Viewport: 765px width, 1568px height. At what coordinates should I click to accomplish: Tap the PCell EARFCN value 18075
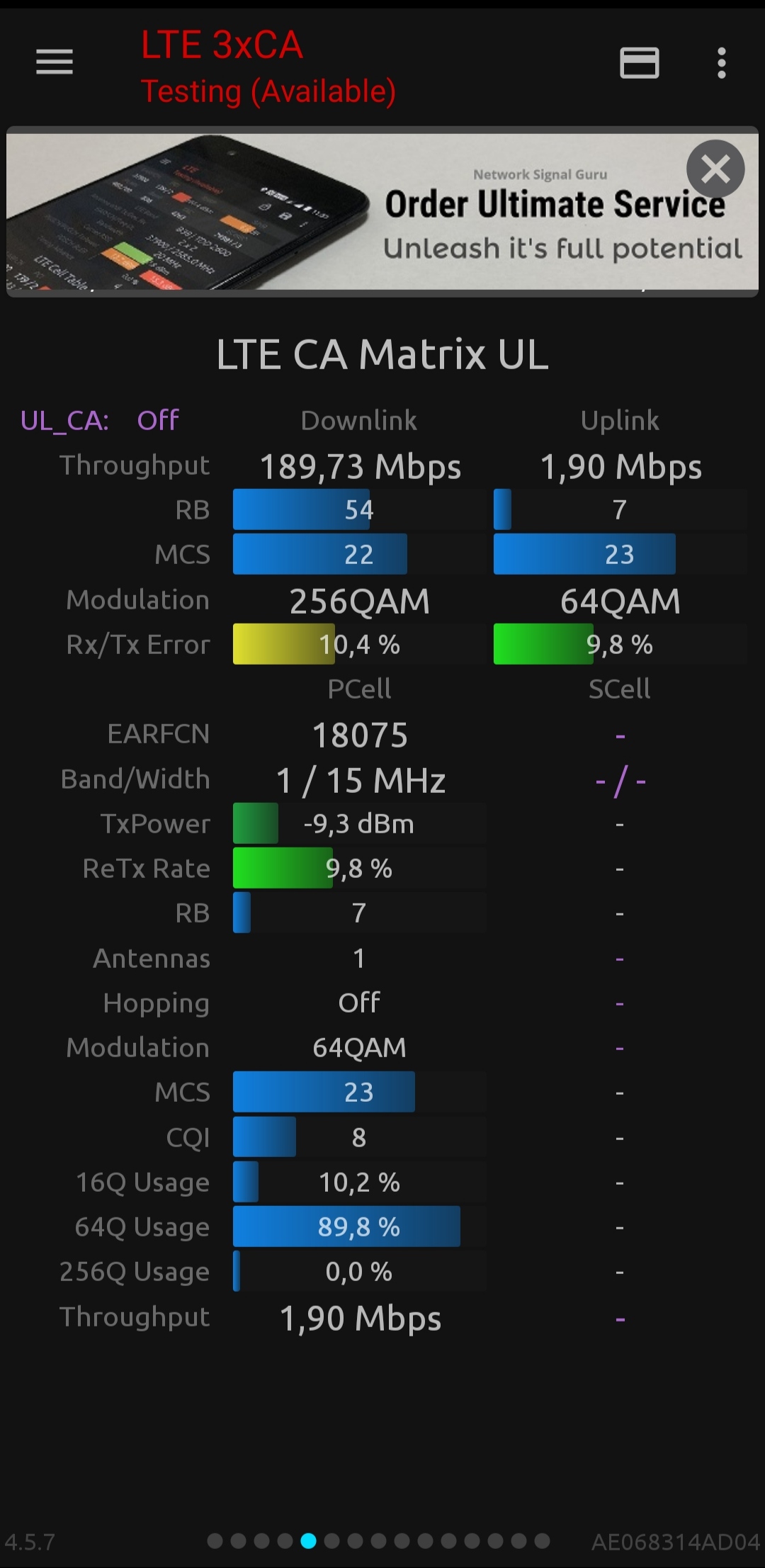[x=360, y=735]
